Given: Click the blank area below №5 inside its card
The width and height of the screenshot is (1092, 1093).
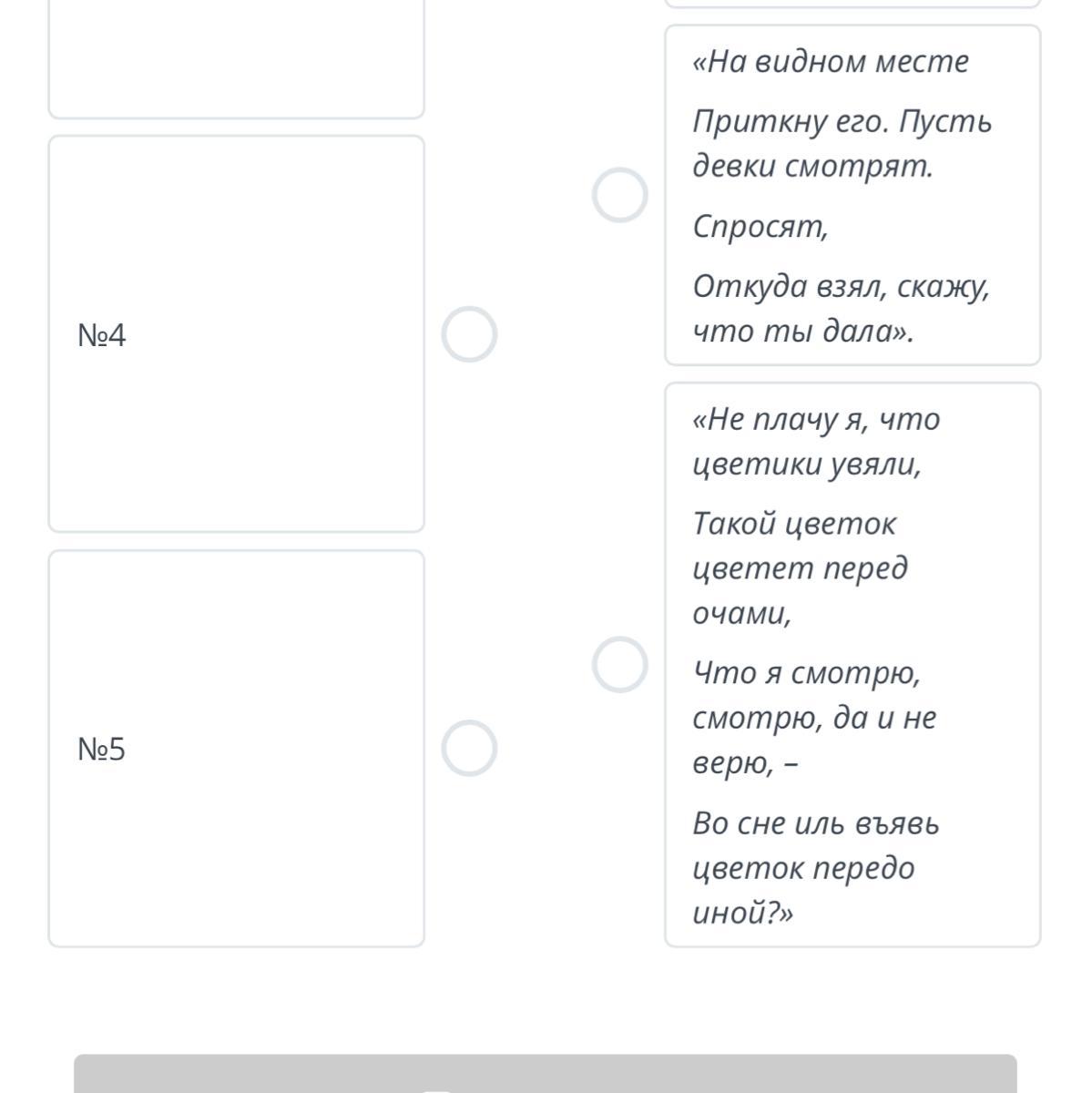Looking at the screenshot, I should 236,865.
